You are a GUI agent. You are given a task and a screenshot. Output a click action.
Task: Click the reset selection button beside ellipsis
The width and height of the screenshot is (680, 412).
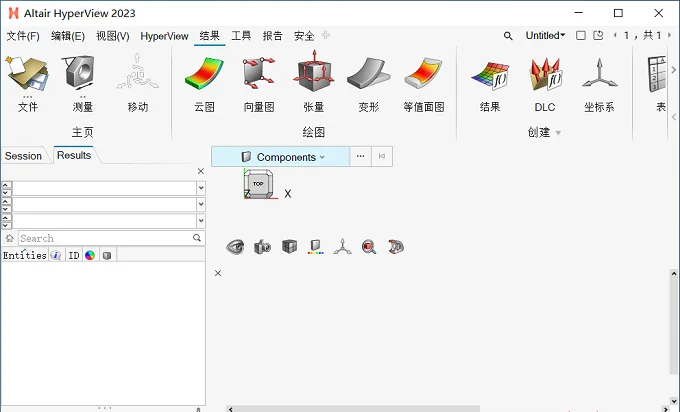(382, 157)
